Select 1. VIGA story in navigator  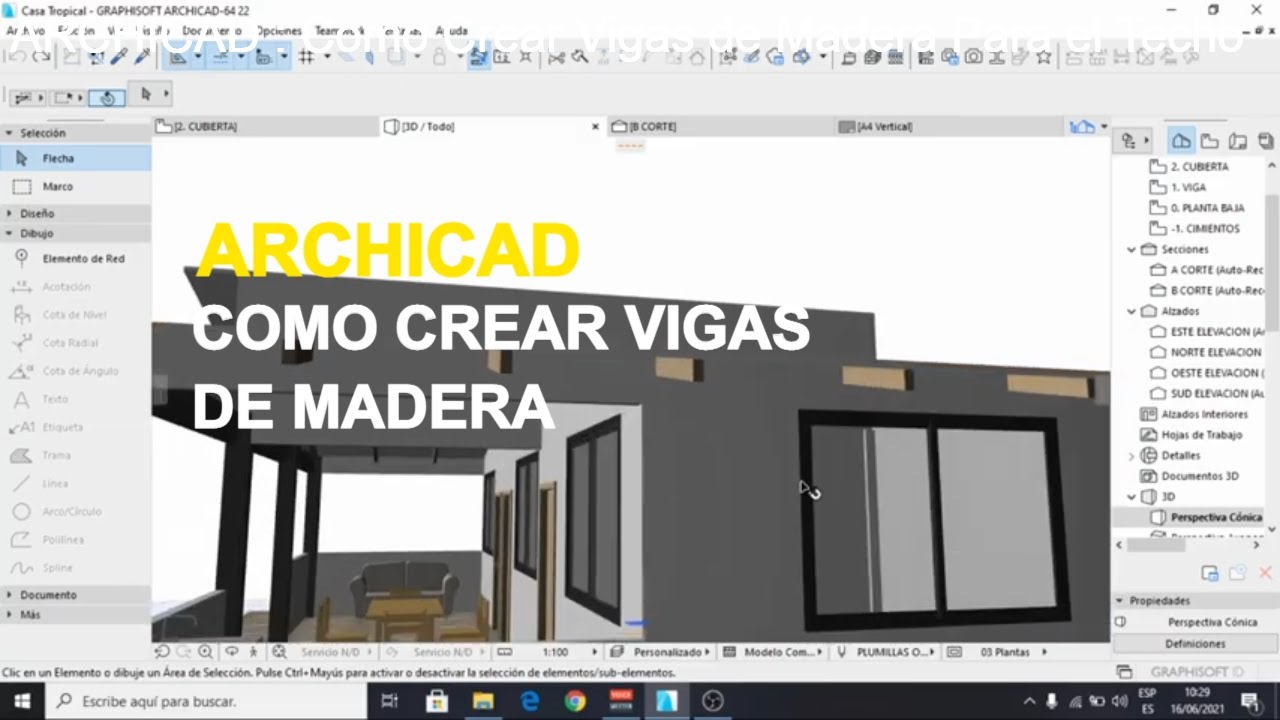pyautogui.click(x=1188, y=187)
